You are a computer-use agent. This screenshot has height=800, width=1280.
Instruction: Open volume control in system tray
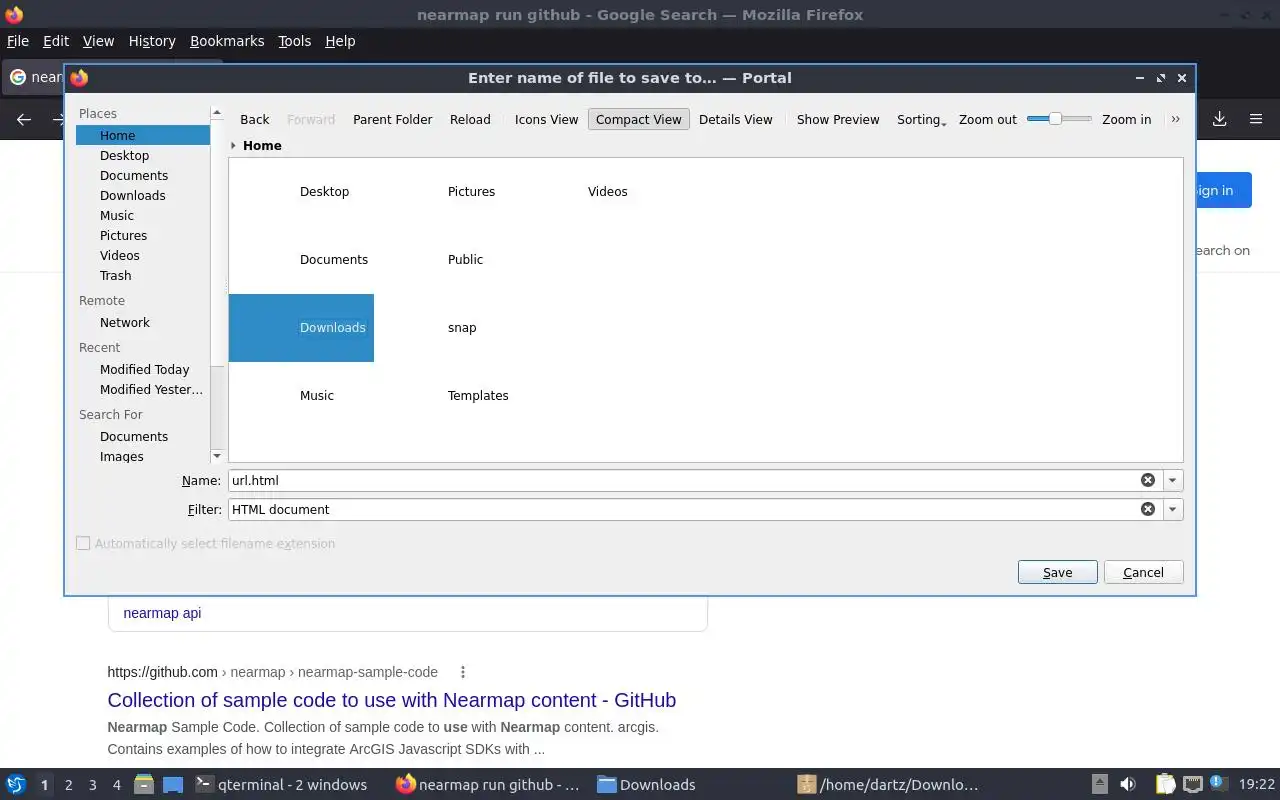[x=1128, y=785]
